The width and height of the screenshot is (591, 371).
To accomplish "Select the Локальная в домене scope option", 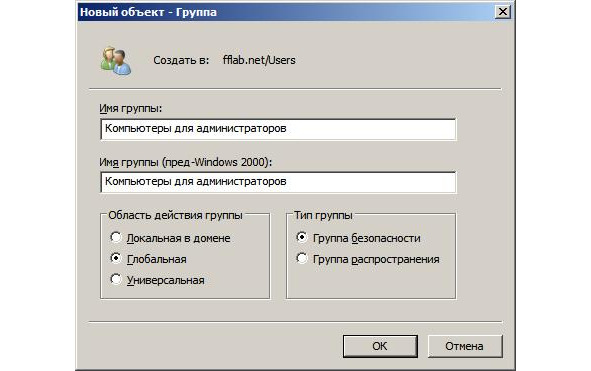I will (x=116, y=238).
